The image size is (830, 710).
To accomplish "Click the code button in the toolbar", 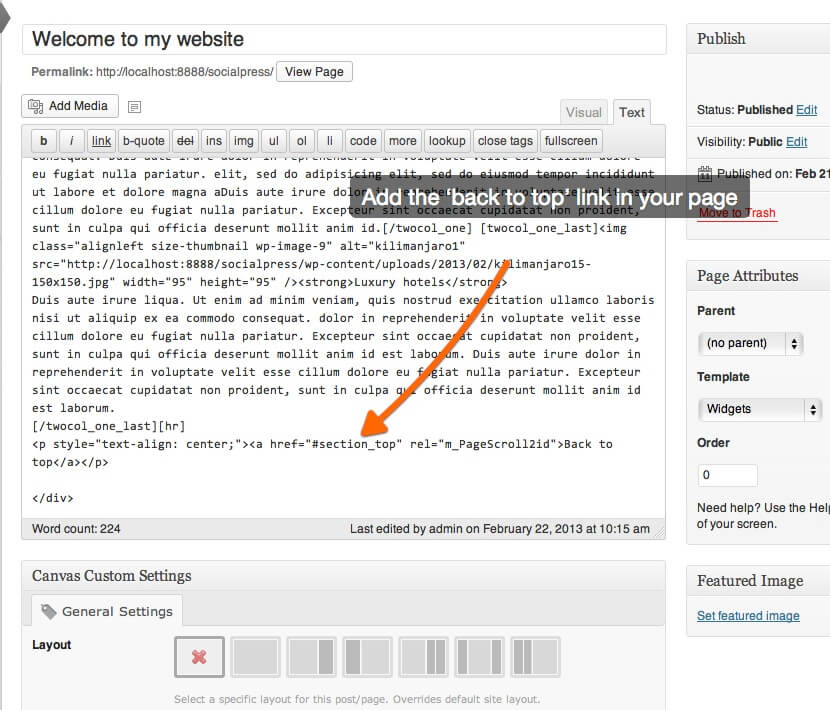I will 362,140.
